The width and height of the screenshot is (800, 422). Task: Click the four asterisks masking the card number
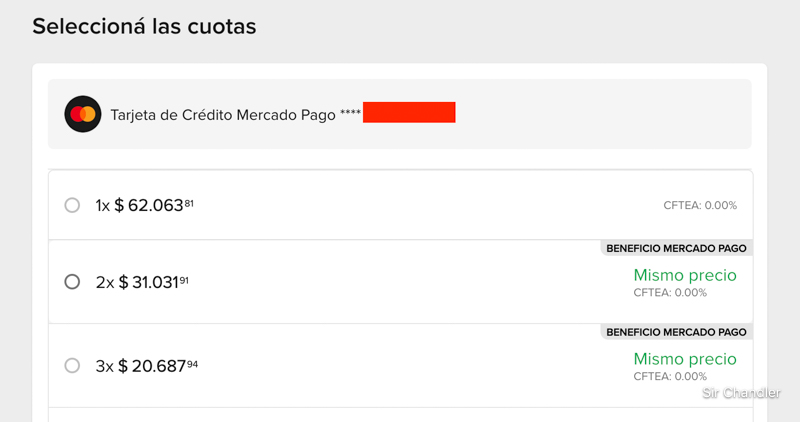(349, 114)
